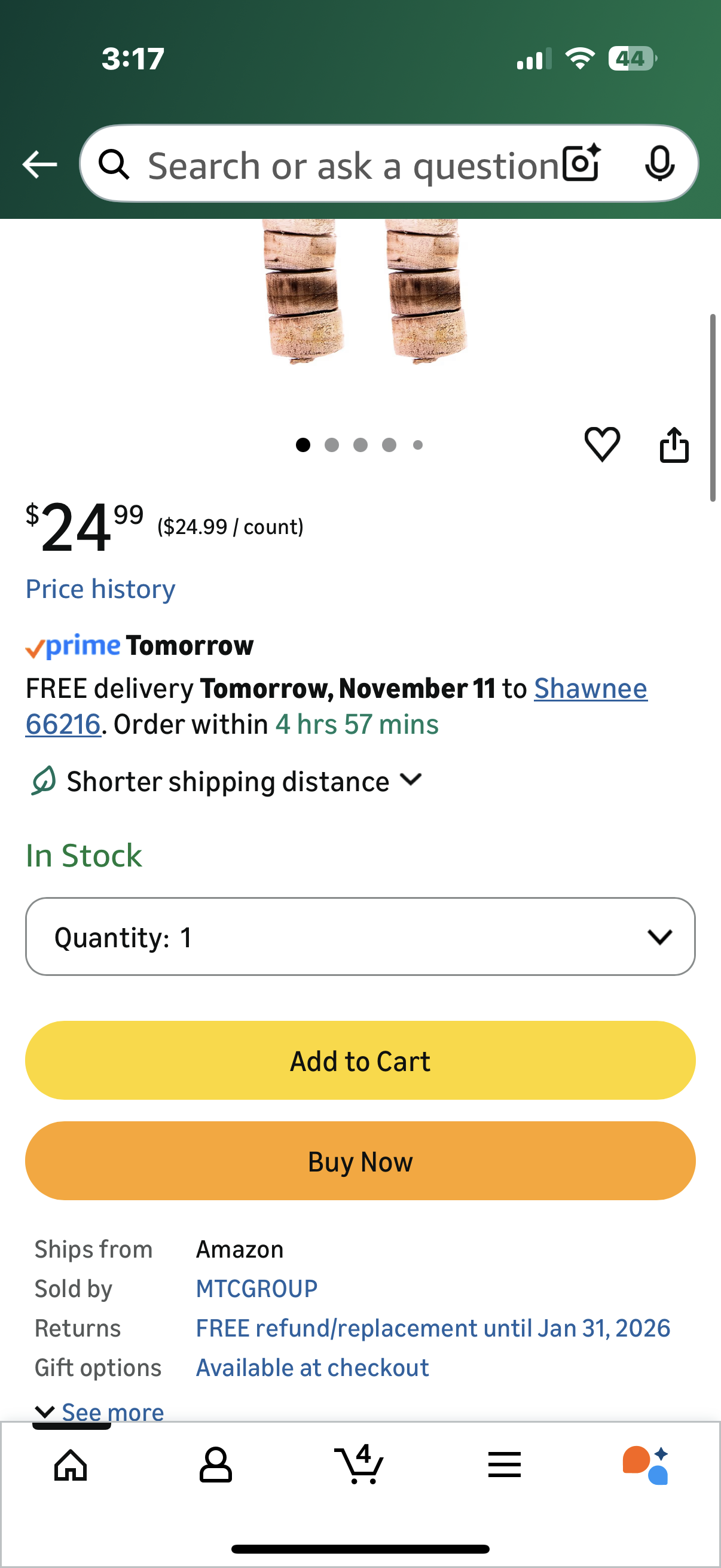Select the second image carousel dot
Viewport: 721px width, 1568px height.
click(332, 445)
